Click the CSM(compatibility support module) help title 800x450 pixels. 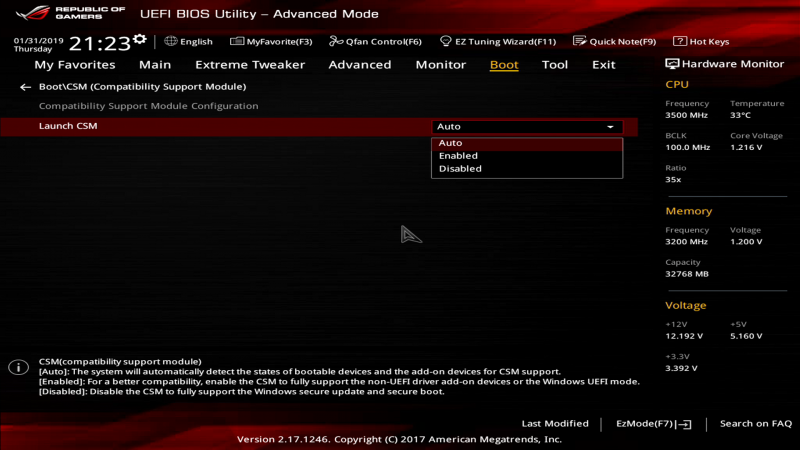120,362
